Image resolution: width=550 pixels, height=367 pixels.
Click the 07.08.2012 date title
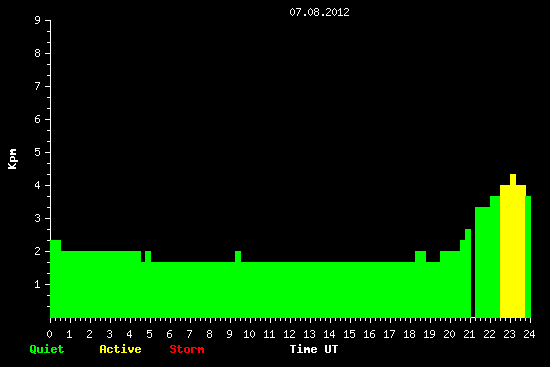[x=319, y=12]
